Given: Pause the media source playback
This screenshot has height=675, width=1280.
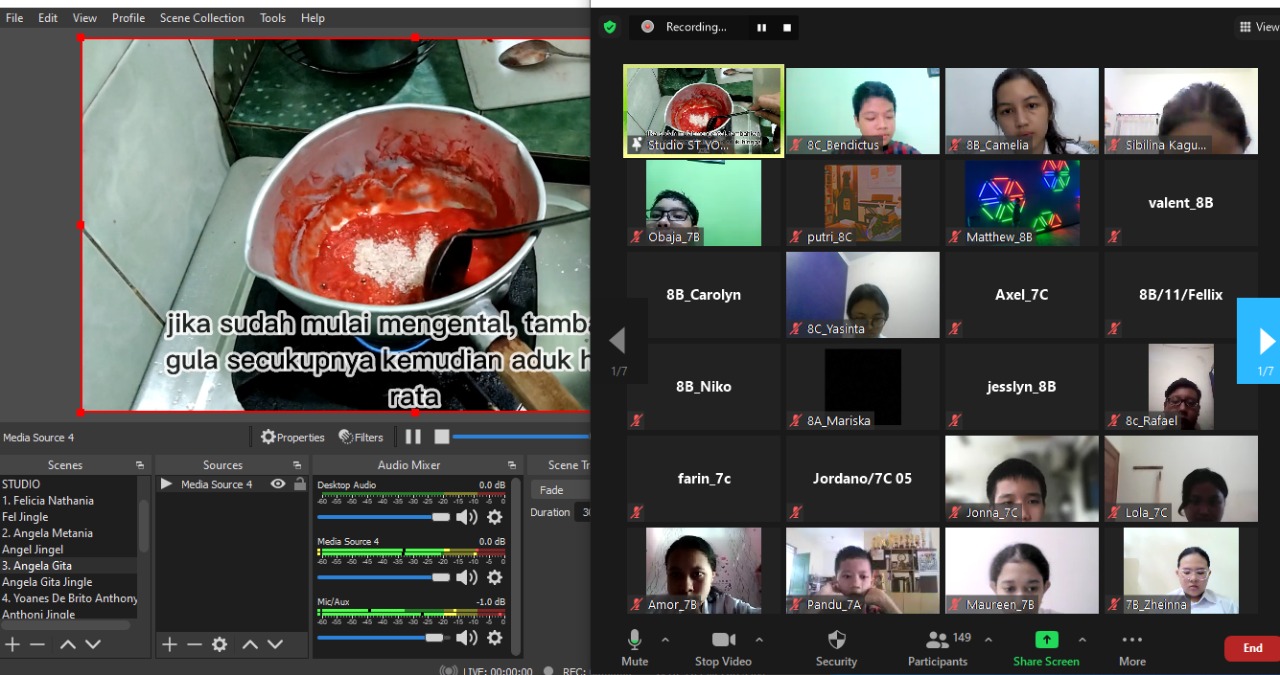Looking at the screenshot, I should [x=413, y=437].
